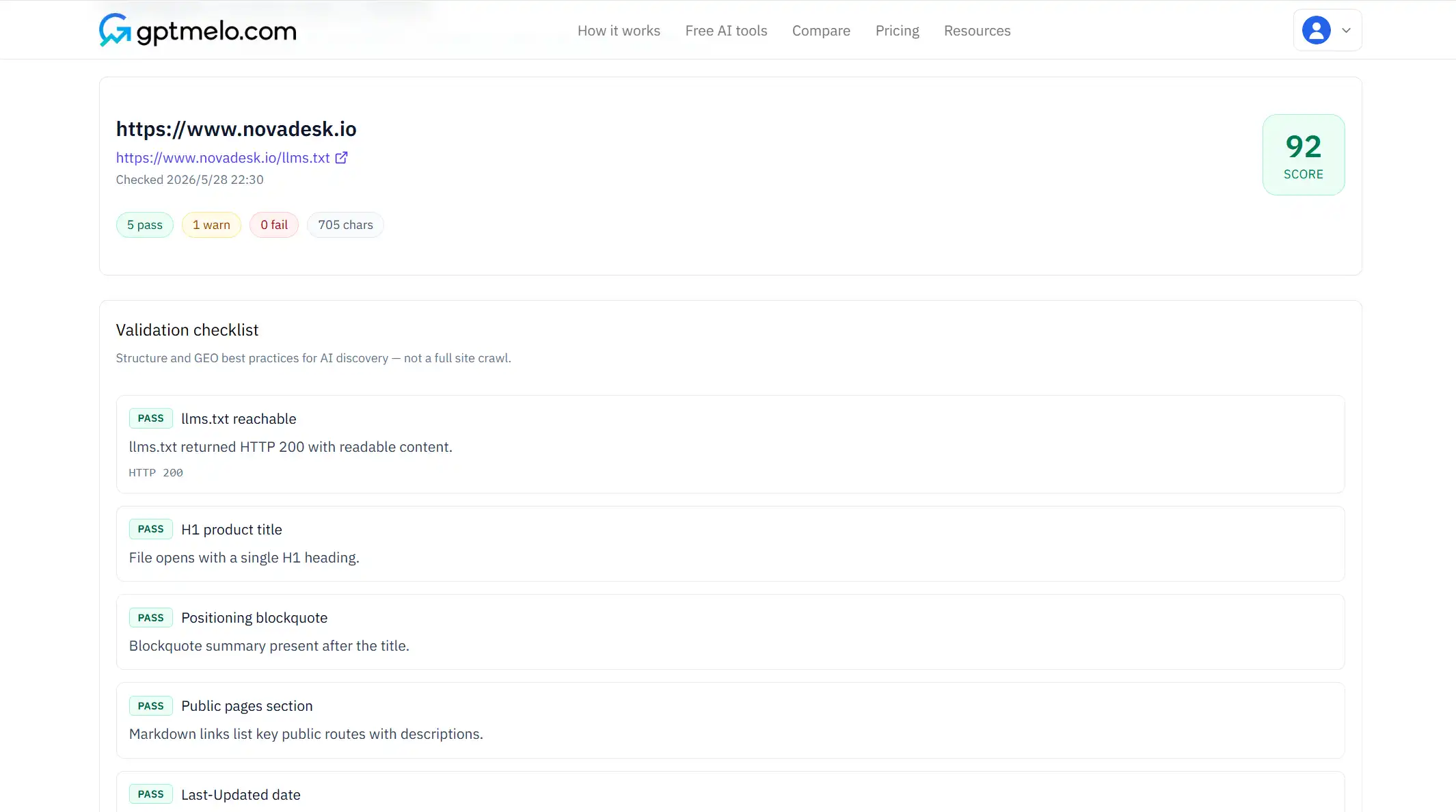This screenshot has height=812, width=1456.
Task: Click the PASS badge for H1 product title
Action: [x=151, y=529]
